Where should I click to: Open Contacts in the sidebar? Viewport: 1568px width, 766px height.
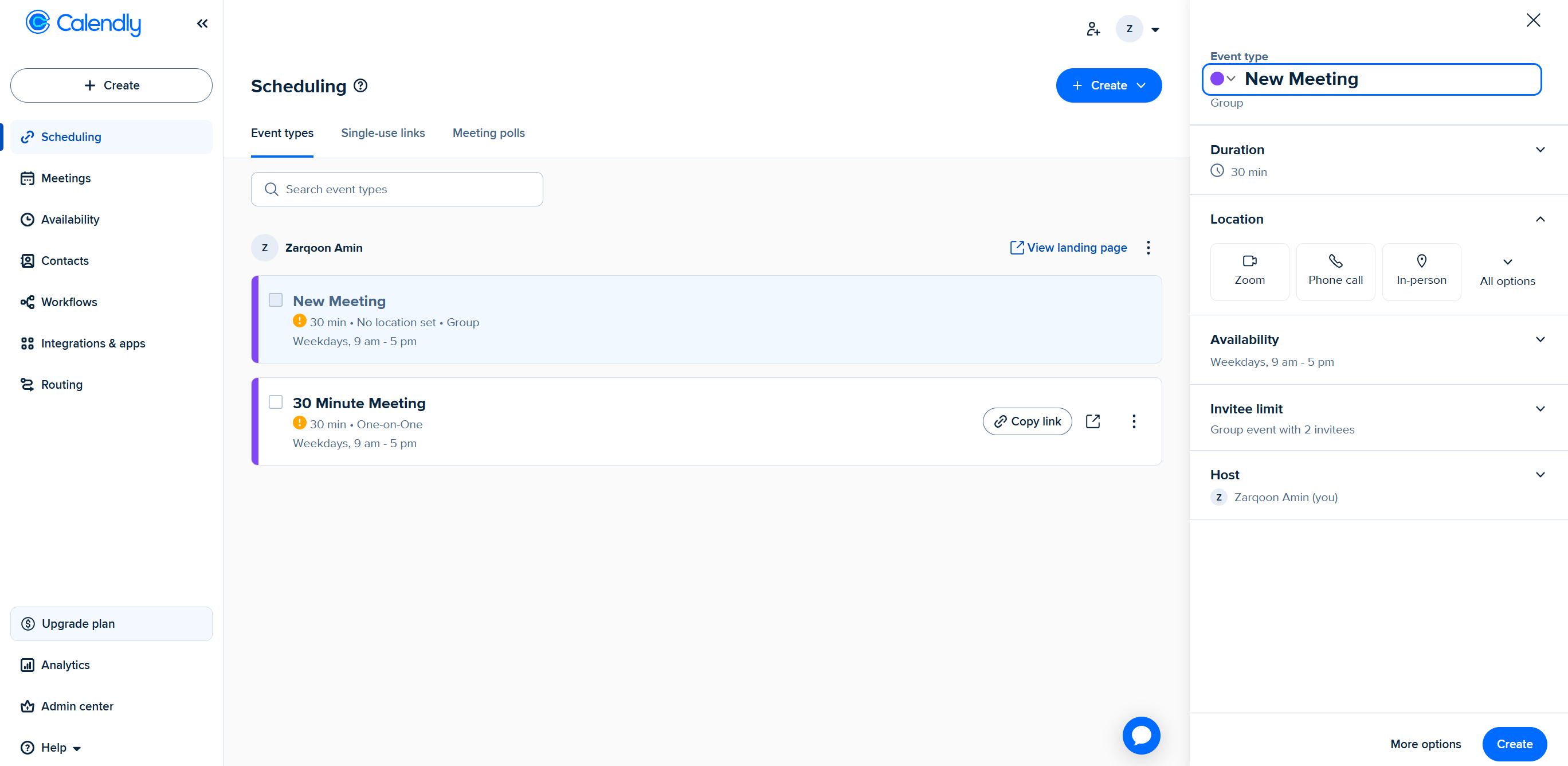tap(111, 261)
